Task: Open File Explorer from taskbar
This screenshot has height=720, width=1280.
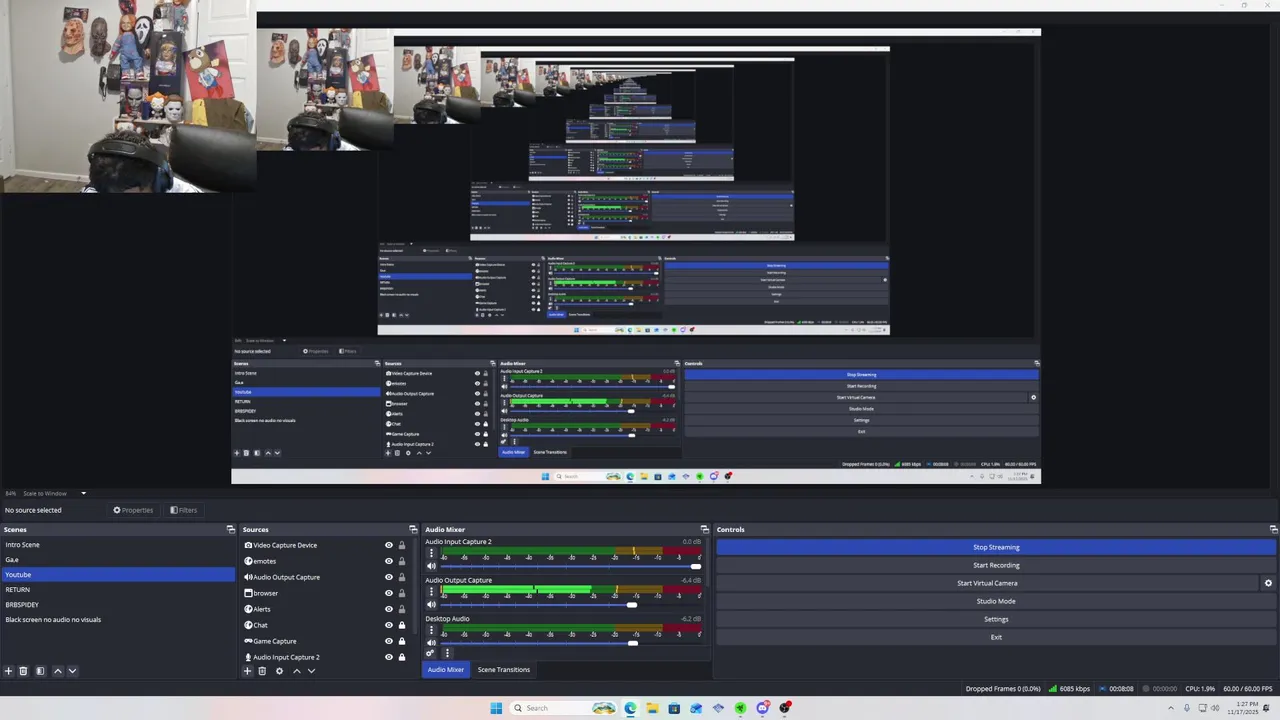Action: [x=652, y=708]
